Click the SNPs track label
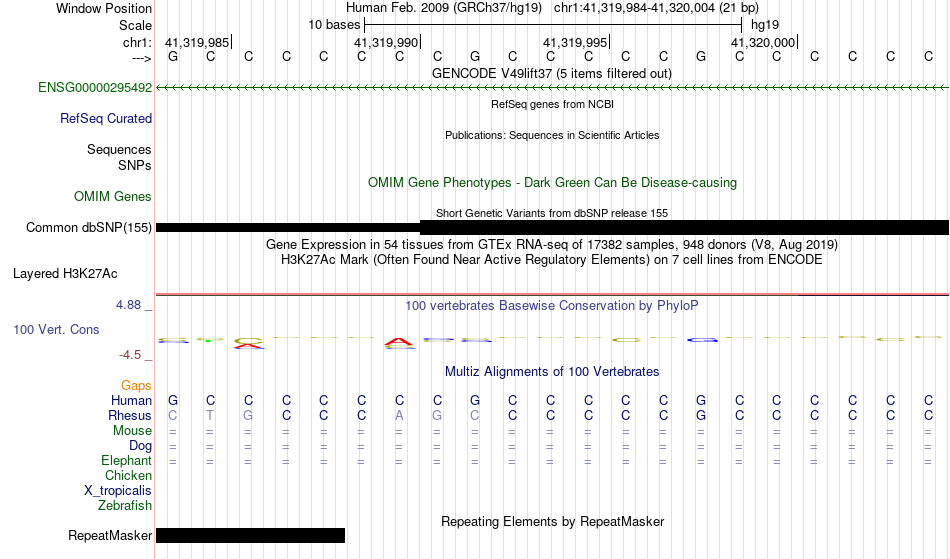The image size is (950, 559). click(x=135, y=165)
